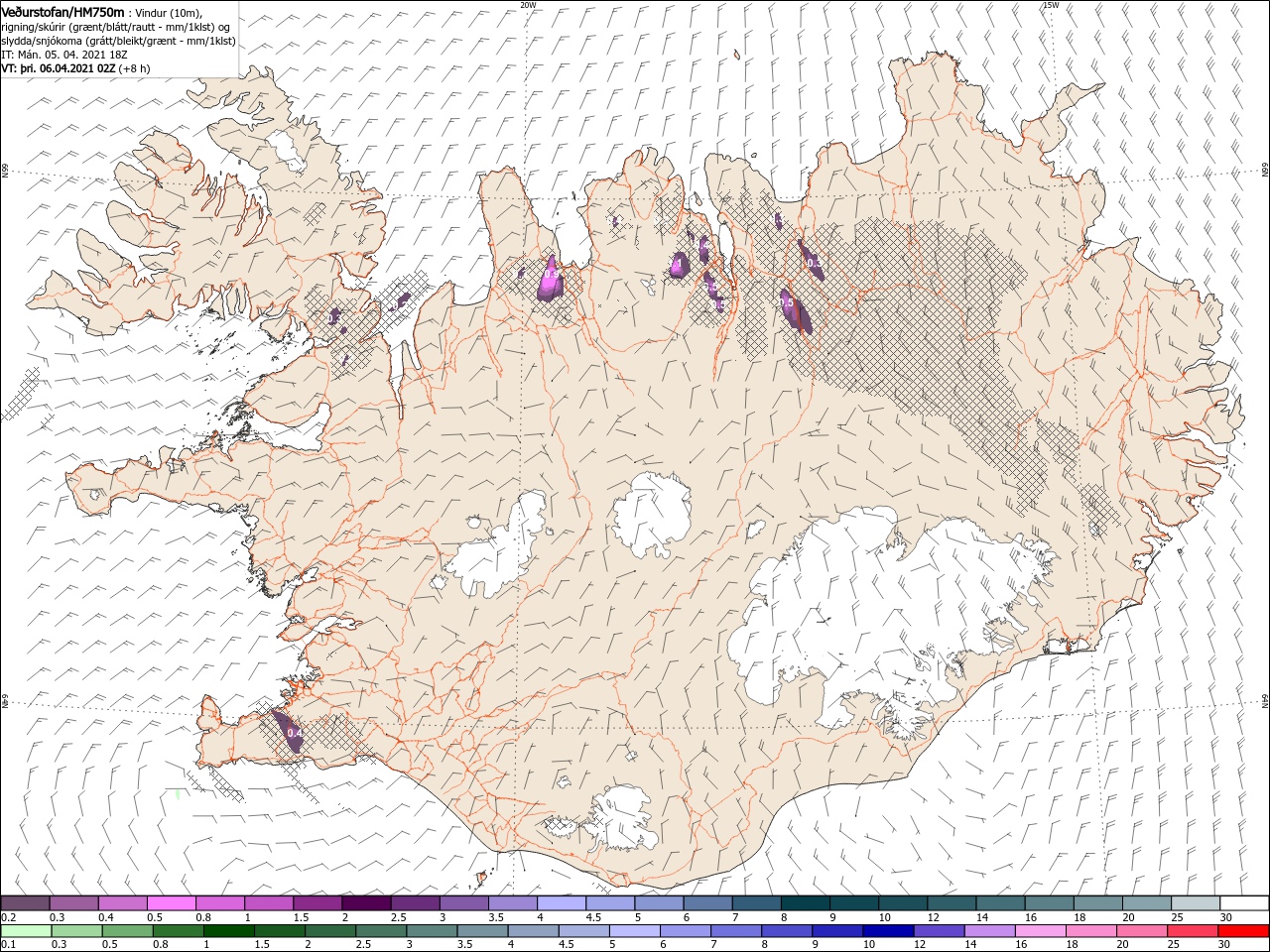Click the 20W longitude label
This screenshot has width=1270, height=952.
pyautogui.click(x=528, y=5)
